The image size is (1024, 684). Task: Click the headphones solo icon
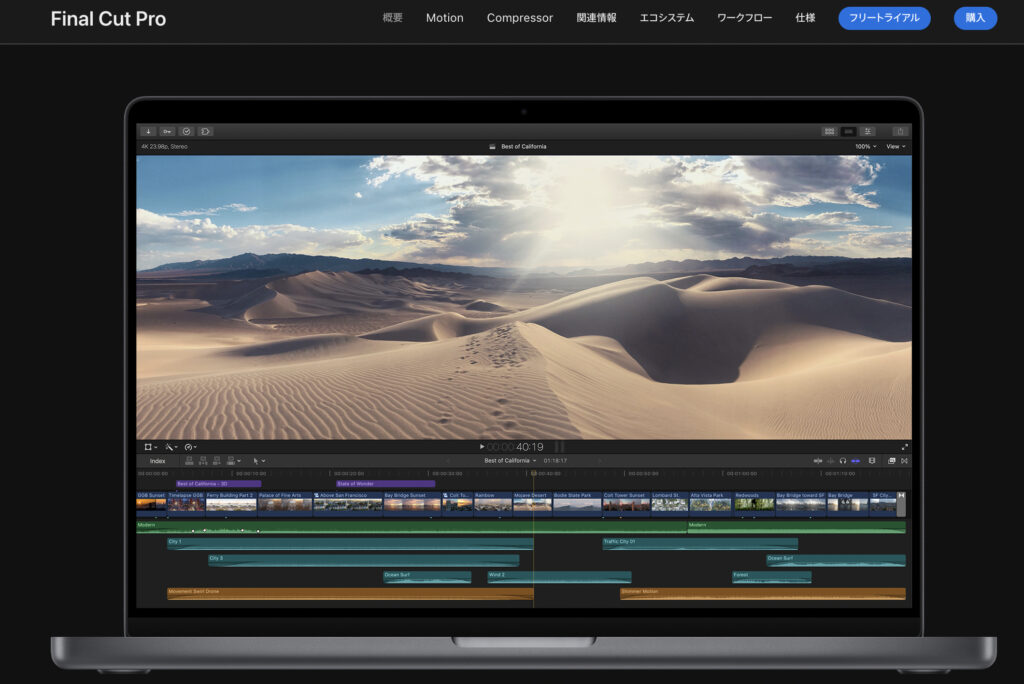[x=842, y=461]
